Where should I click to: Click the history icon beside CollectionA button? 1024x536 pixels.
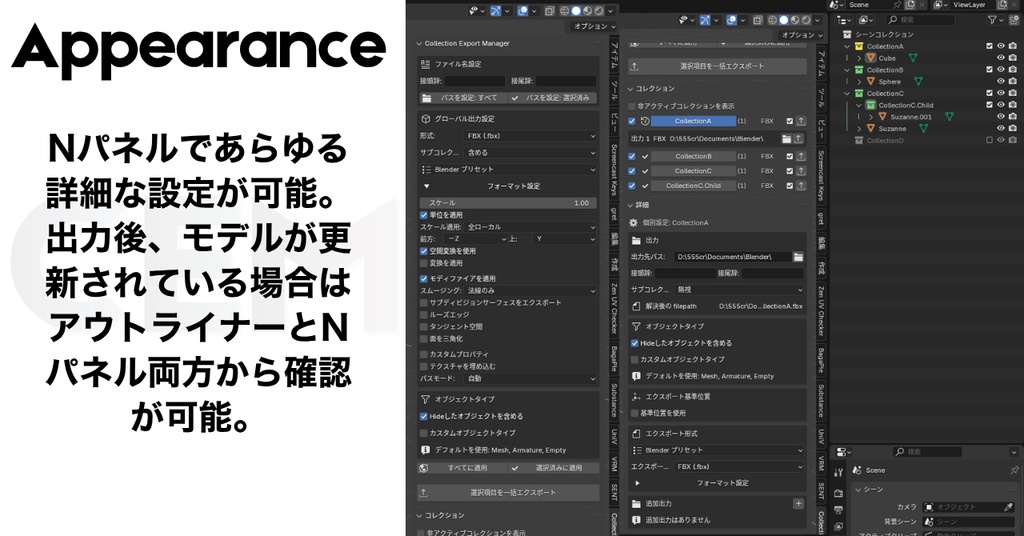click(645, 121)
